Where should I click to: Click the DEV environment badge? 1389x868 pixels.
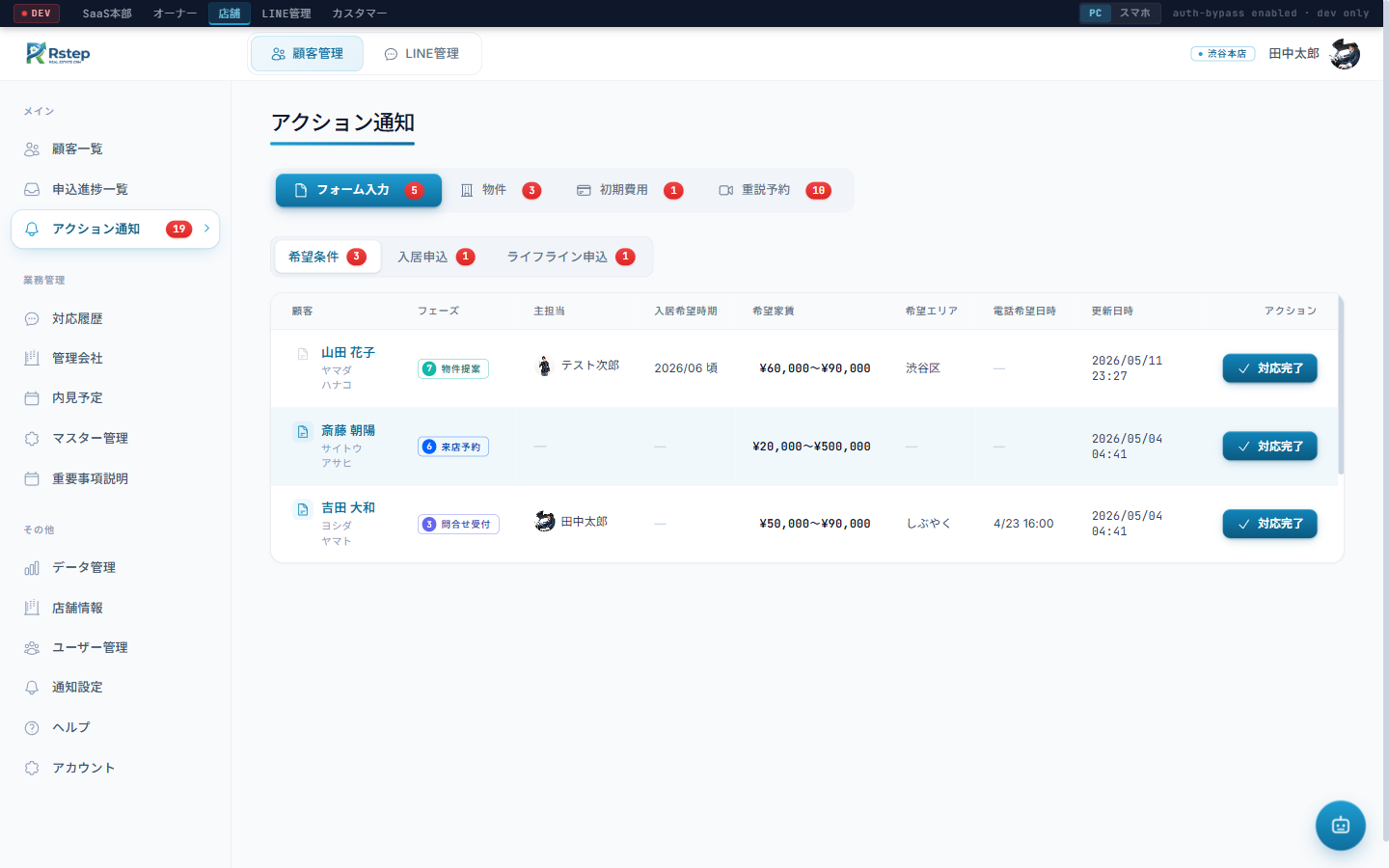37,14
